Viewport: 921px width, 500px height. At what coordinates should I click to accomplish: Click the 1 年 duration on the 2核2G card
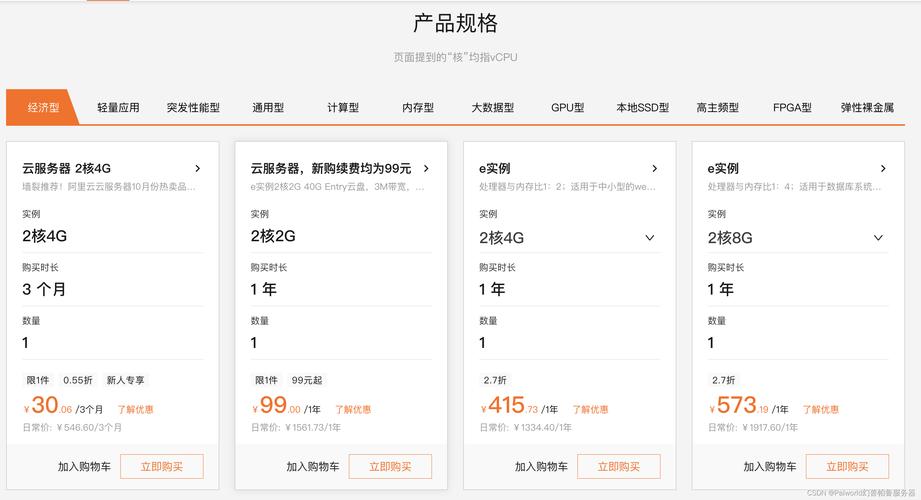[263, 289]
